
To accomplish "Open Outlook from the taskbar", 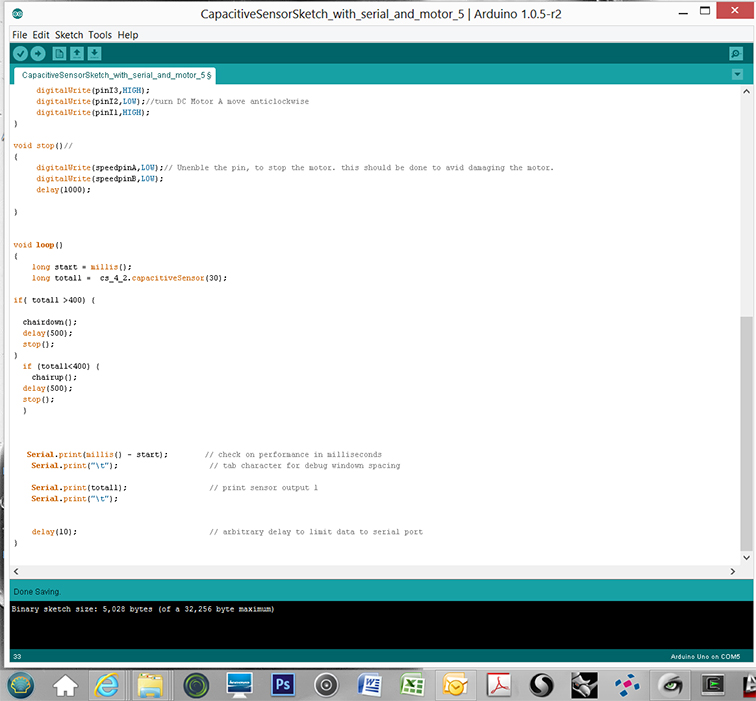I will pyautogui.click(x=455, y=685).
